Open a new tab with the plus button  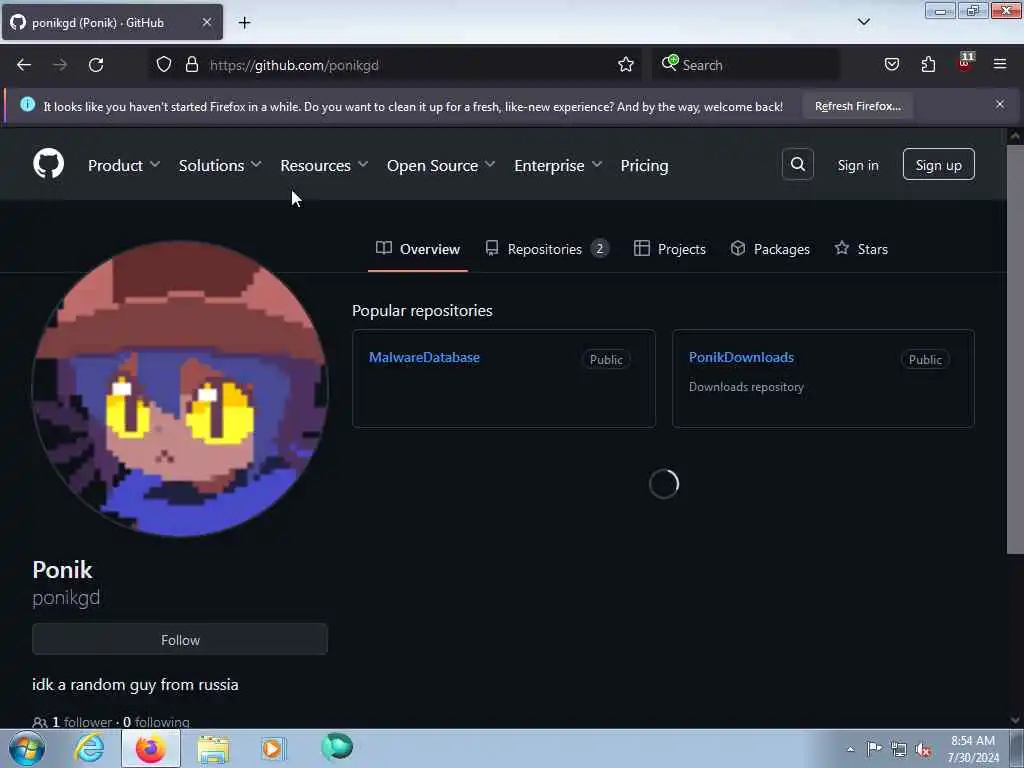[x=244, y=23]
